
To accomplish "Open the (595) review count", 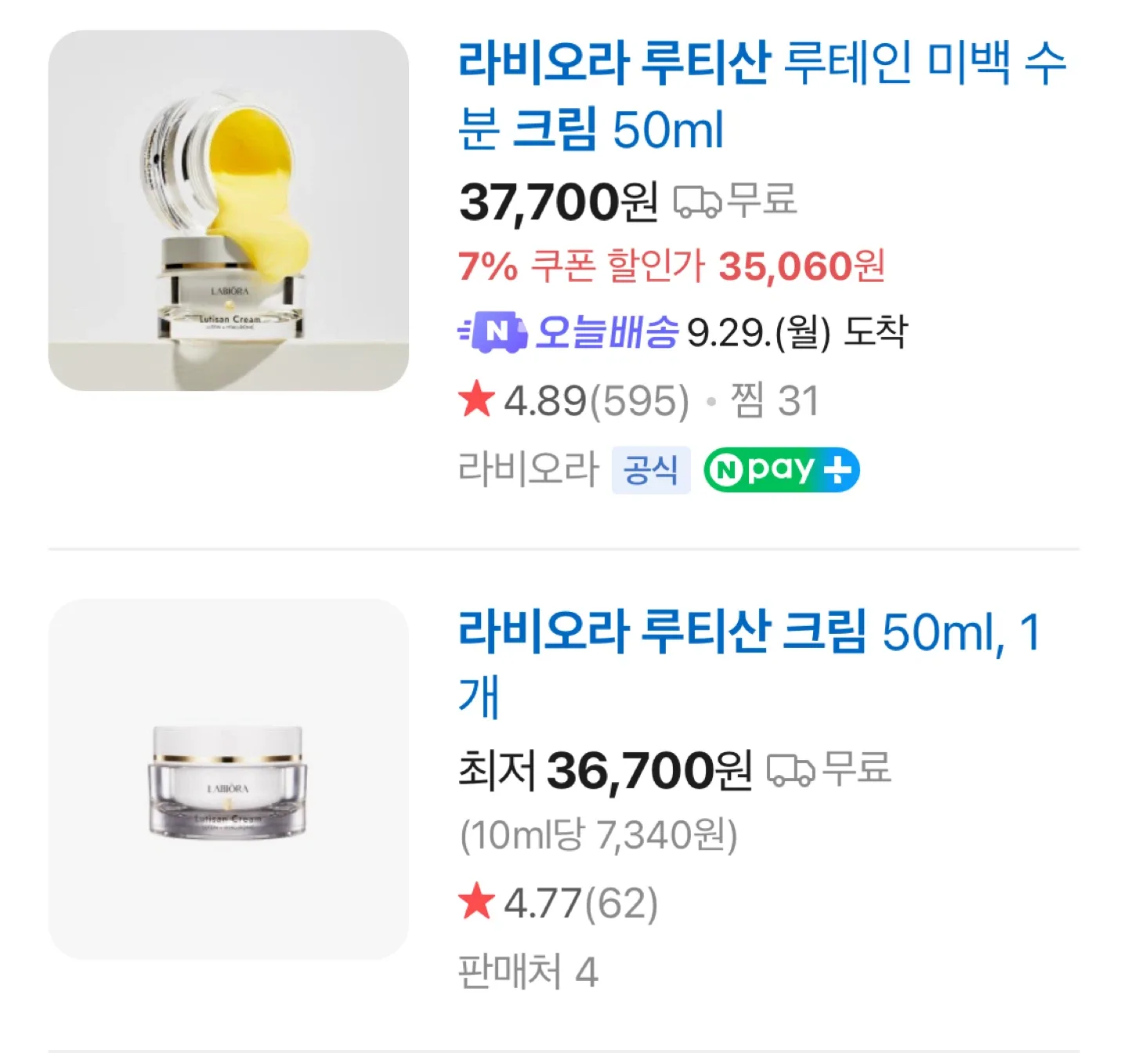I will [639, 400].
